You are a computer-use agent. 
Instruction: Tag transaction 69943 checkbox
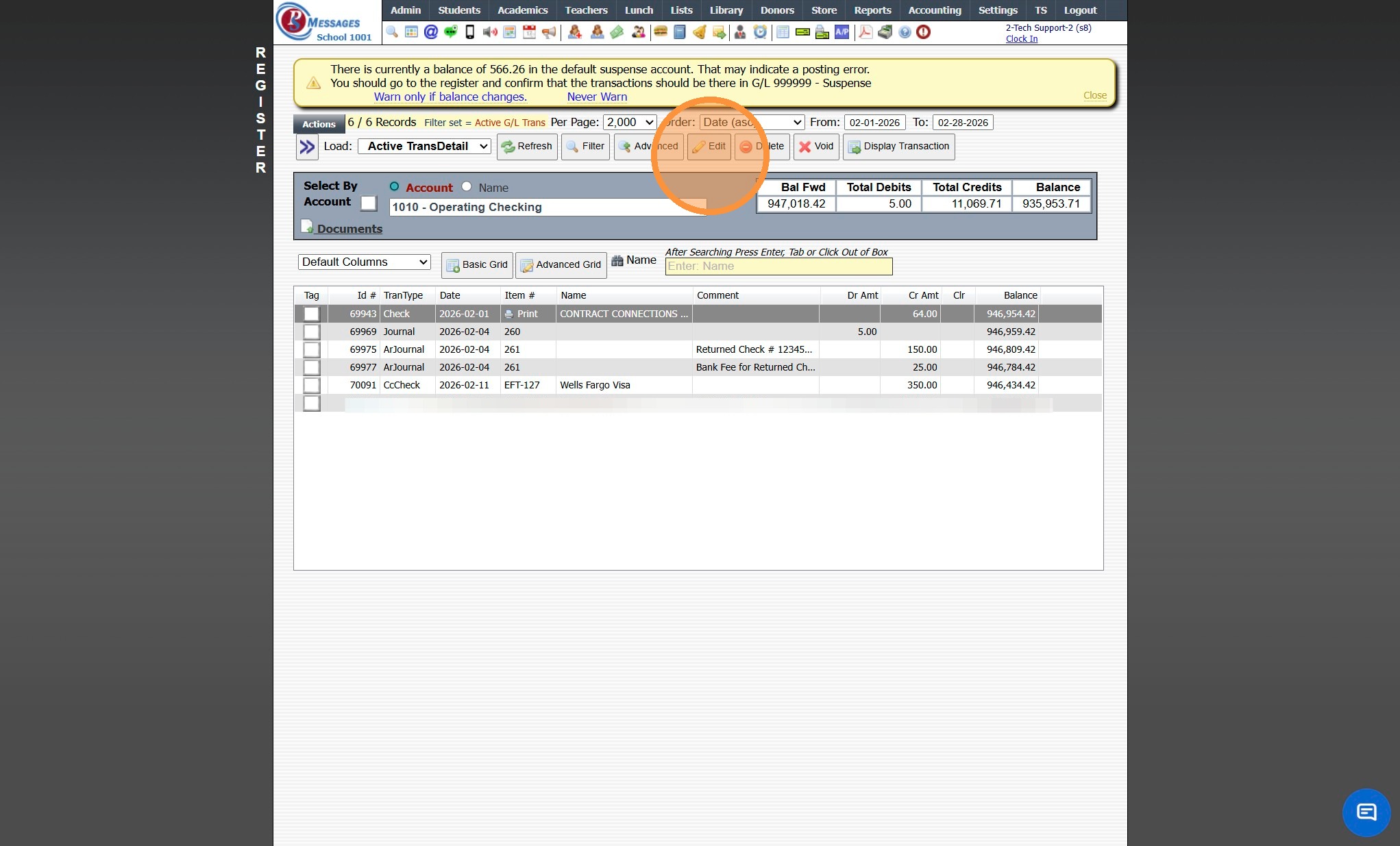311,314
